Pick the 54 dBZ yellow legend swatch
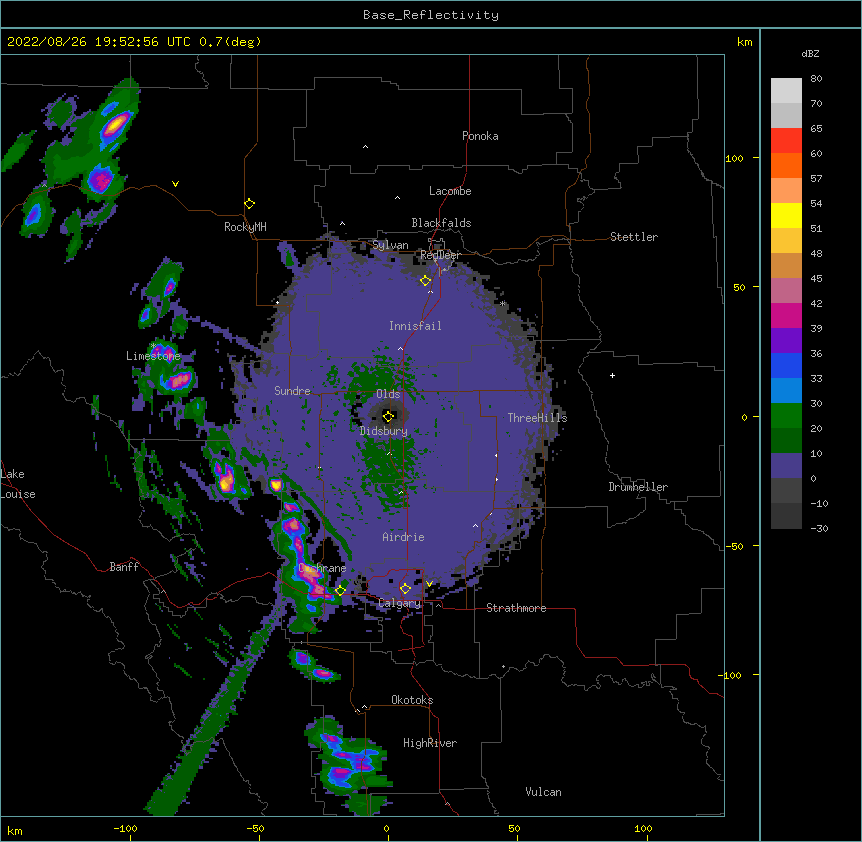This screenshot has width=862, height=842. [786, 215]
